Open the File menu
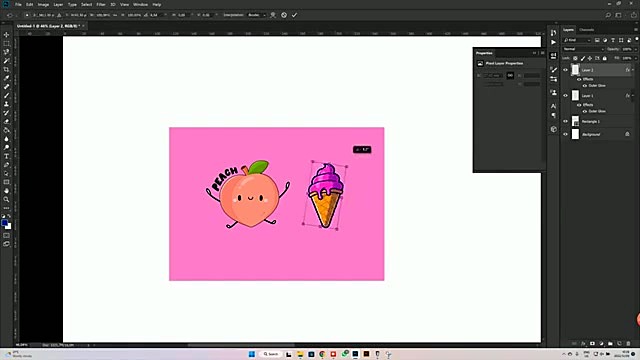This screenshot has width=640, height=360. (x=18, y=4)
